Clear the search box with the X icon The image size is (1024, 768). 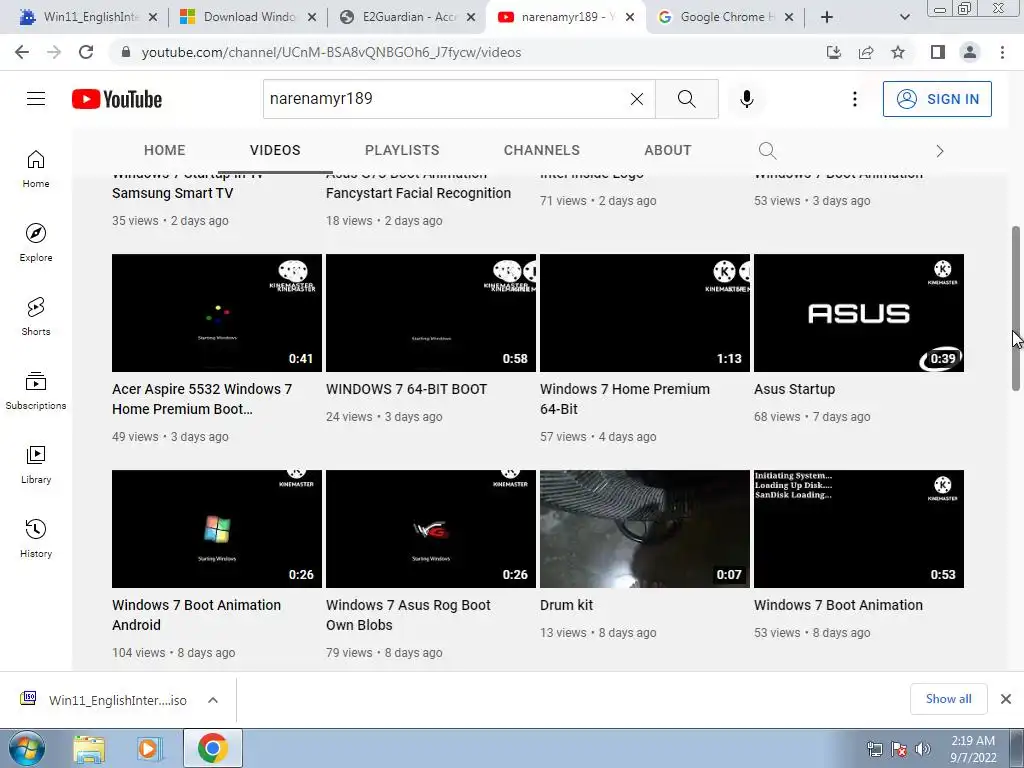pos(637,99)
